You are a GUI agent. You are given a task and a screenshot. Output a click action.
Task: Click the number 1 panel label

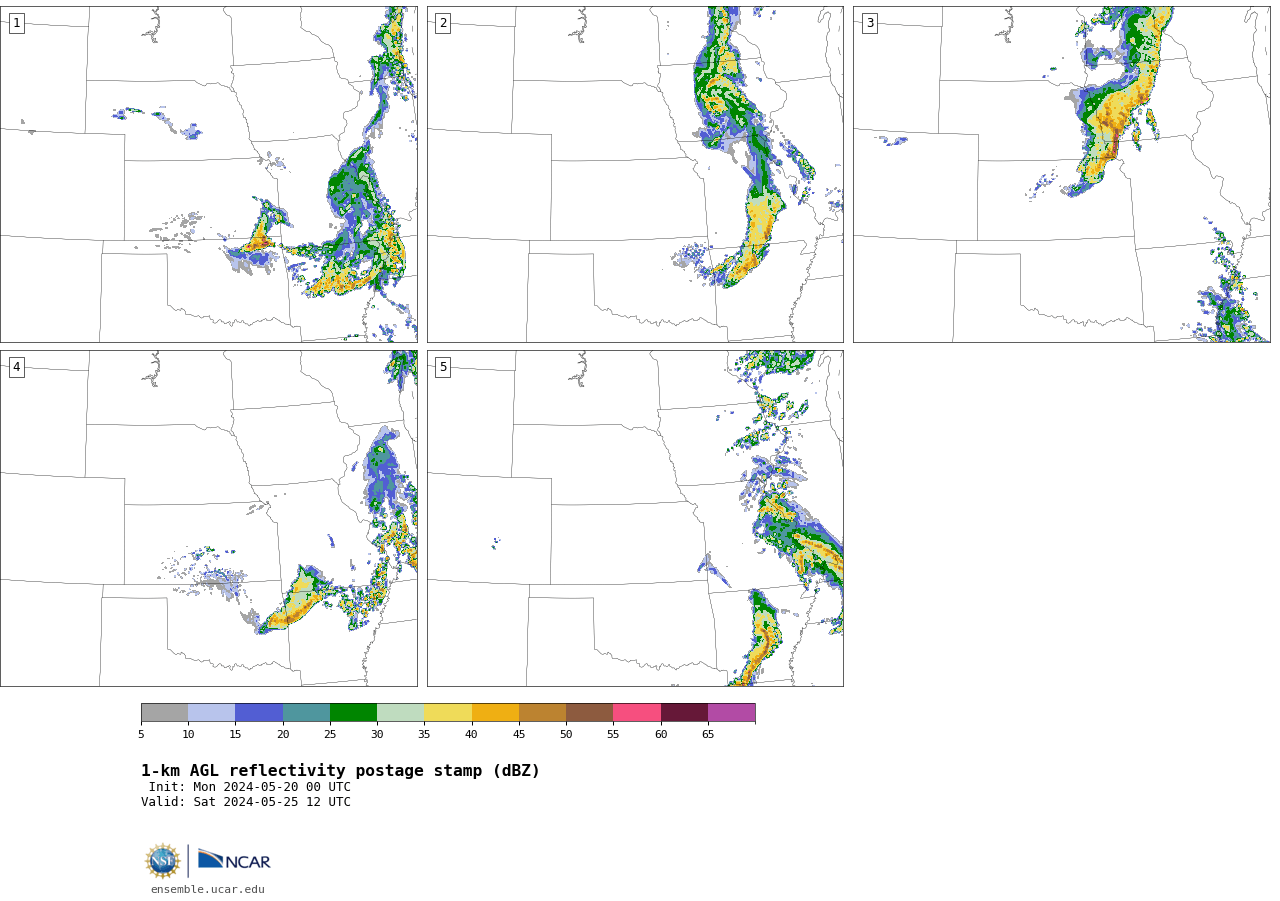coord(16,23)
